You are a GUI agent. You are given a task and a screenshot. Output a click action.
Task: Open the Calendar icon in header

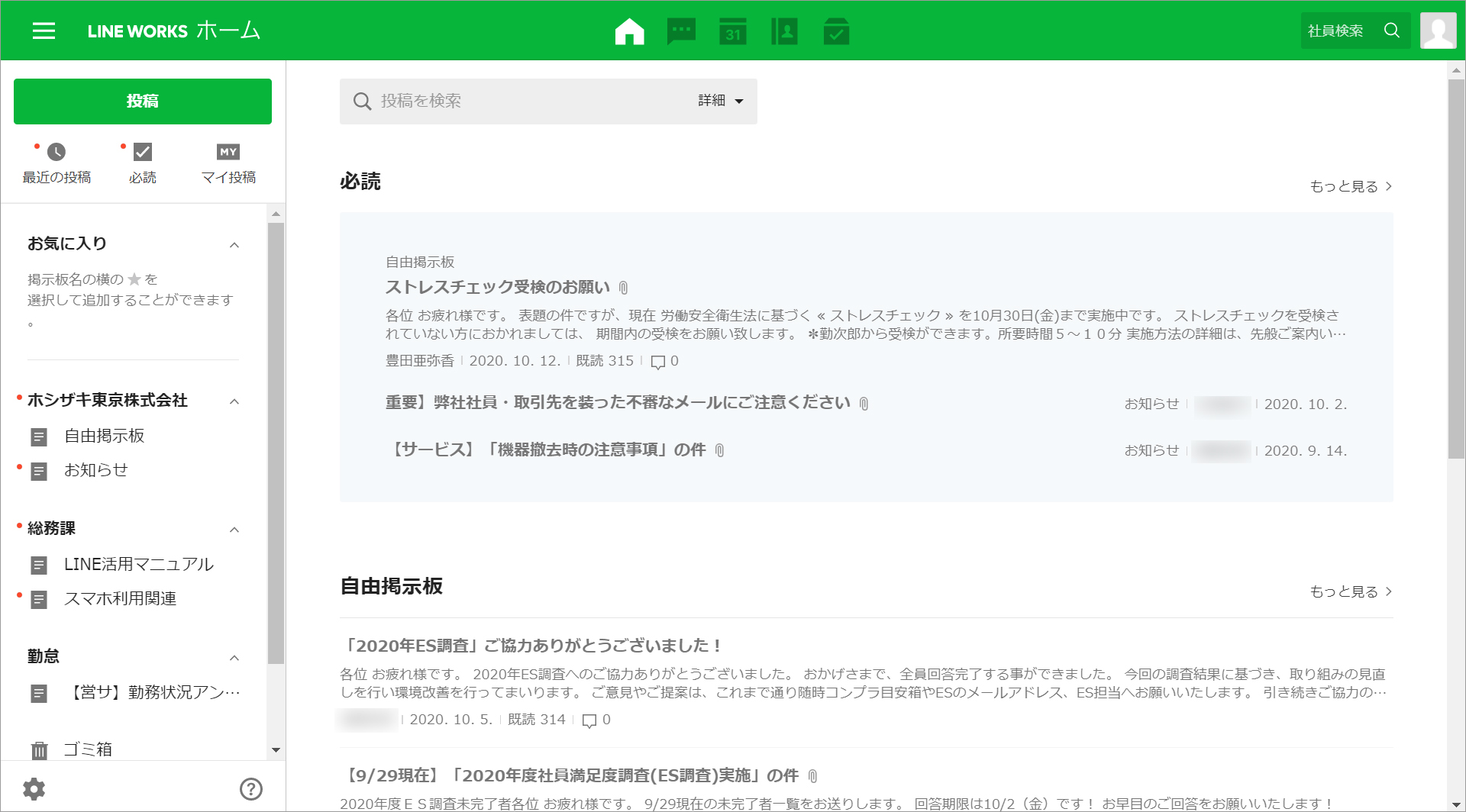733,31
